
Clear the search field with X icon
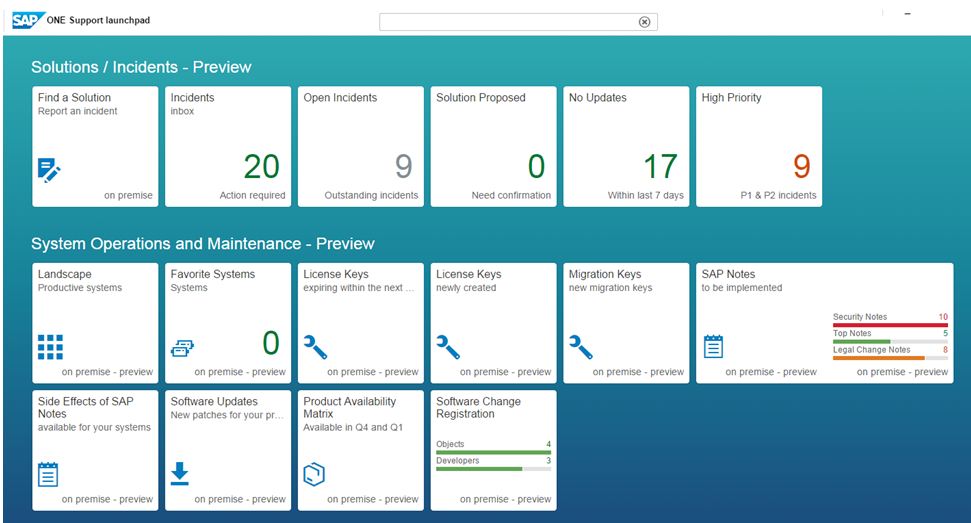tap(644, 22)
